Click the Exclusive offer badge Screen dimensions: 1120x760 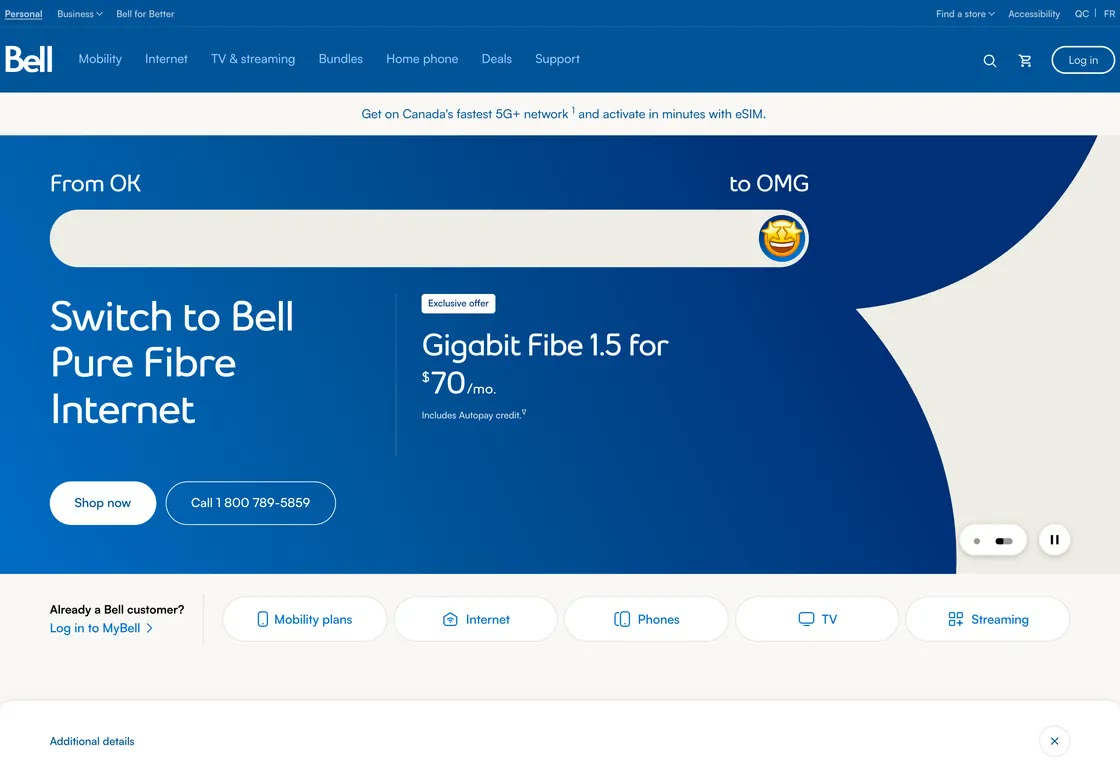coord(459,304)
